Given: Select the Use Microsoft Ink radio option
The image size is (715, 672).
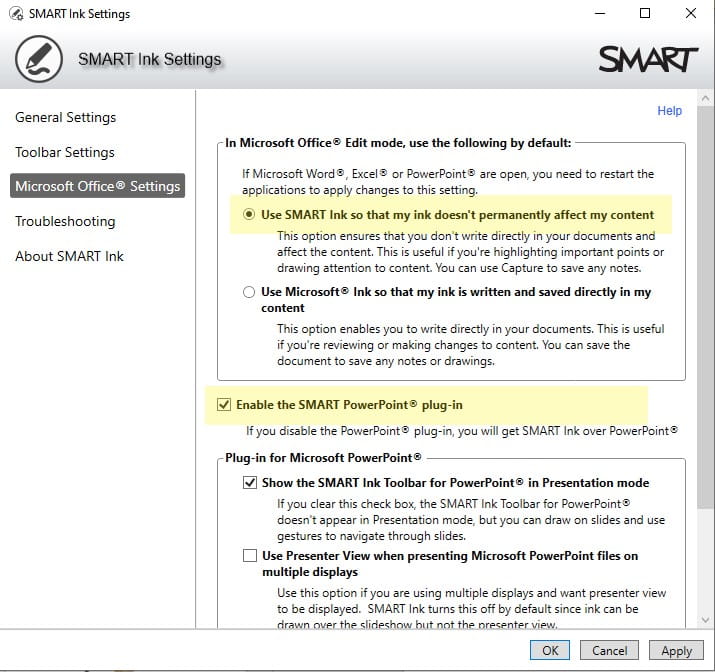Looking at the screenshot, I should pos(249,293).
